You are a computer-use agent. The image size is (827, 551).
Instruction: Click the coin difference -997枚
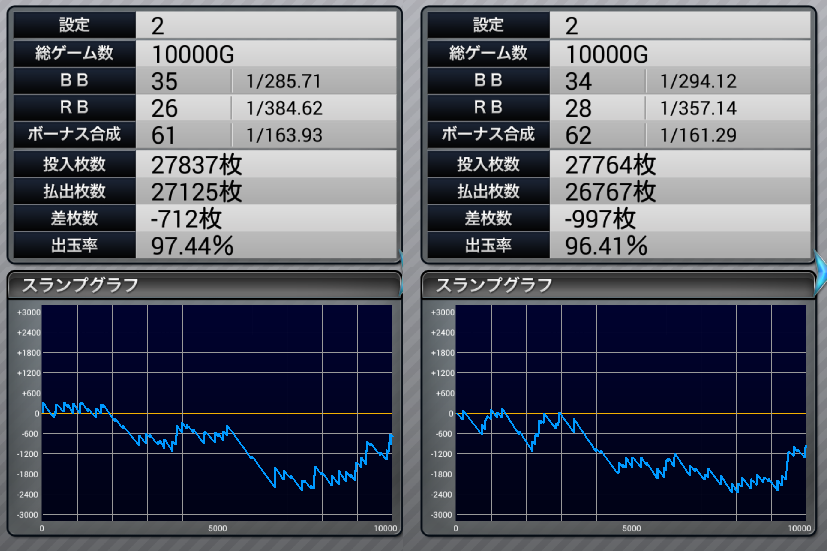click(600, 219)
